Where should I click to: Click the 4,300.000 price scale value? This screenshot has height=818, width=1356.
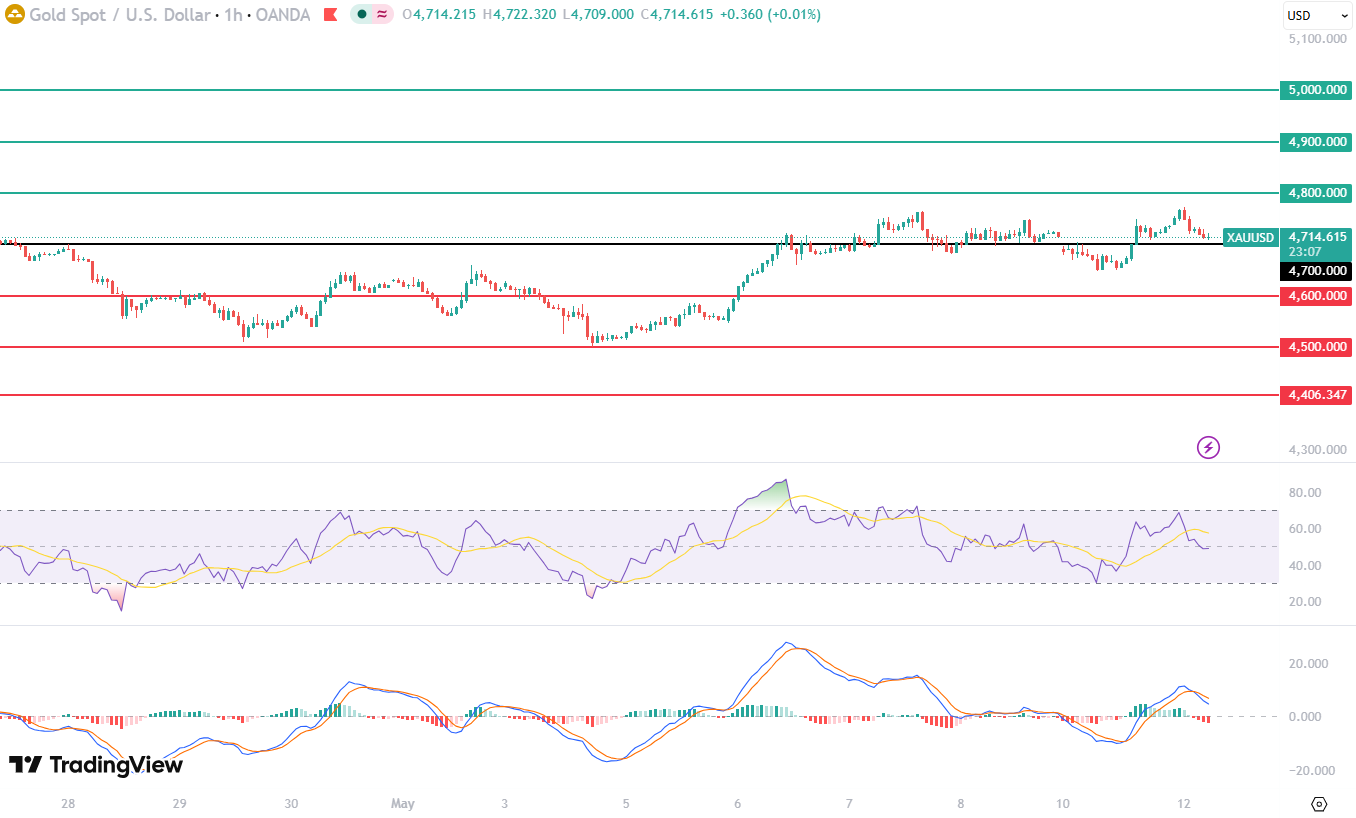tap(1317, 450)
